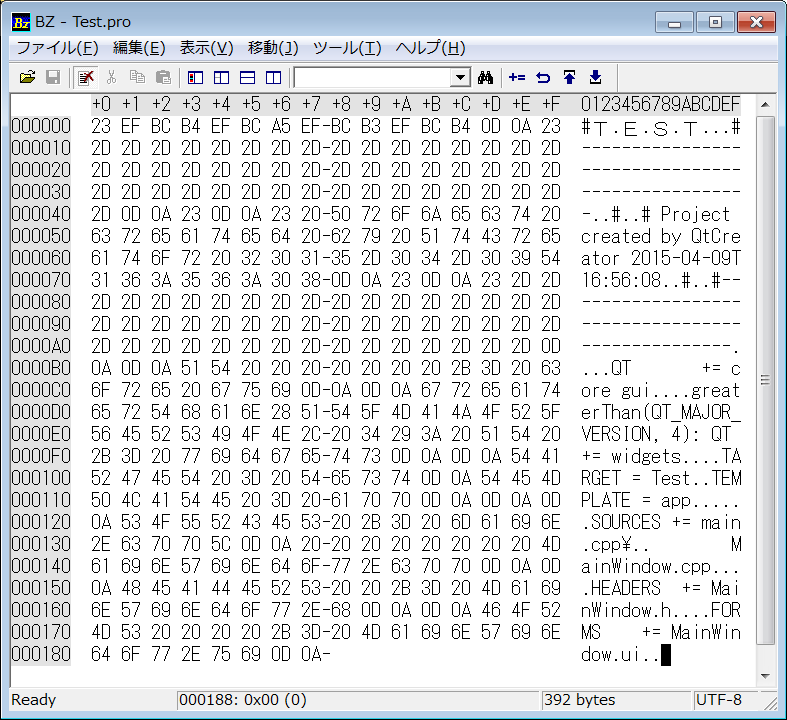Click the Paste clipboard icon

click(163, 77)
